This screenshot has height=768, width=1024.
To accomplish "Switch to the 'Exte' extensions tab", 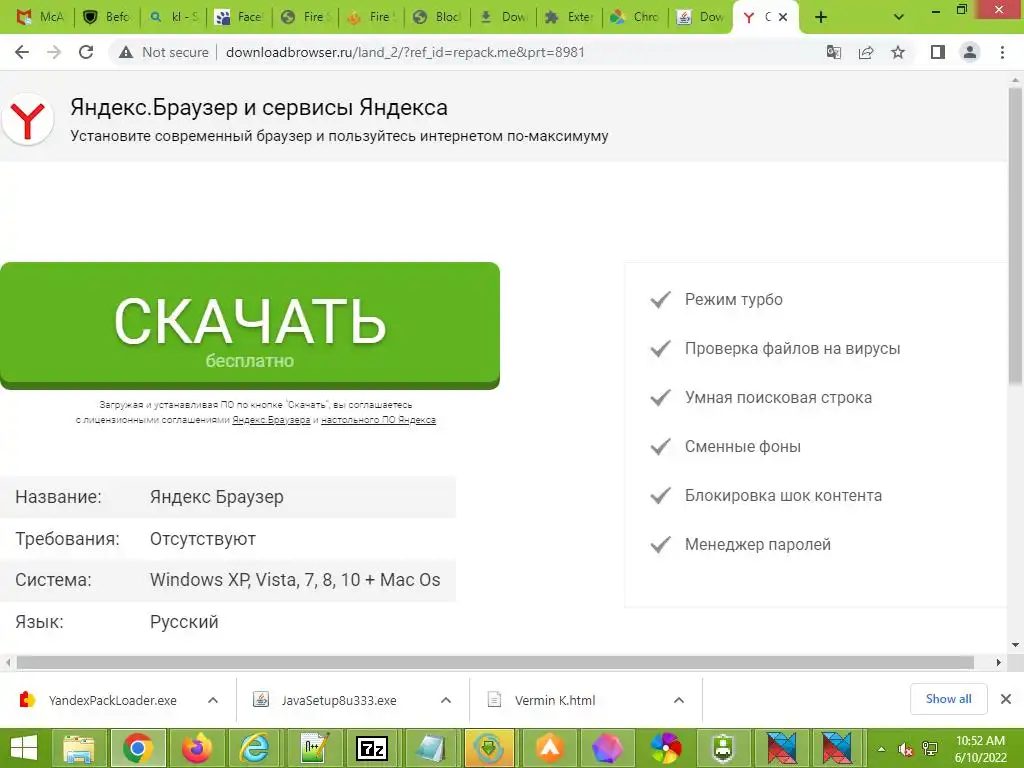I will (x=569, y=17).
